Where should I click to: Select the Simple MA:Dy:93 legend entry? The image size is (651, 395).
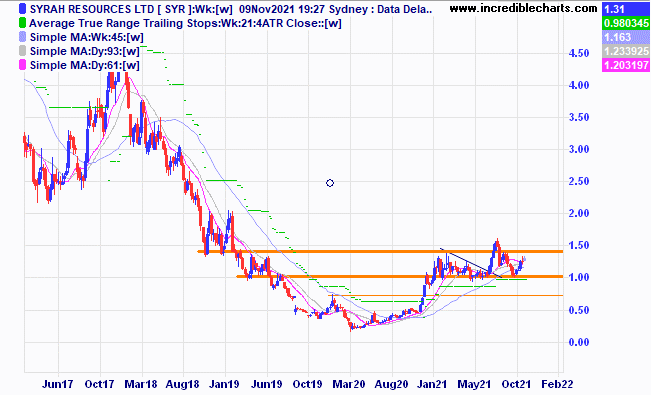click(85, 51)
